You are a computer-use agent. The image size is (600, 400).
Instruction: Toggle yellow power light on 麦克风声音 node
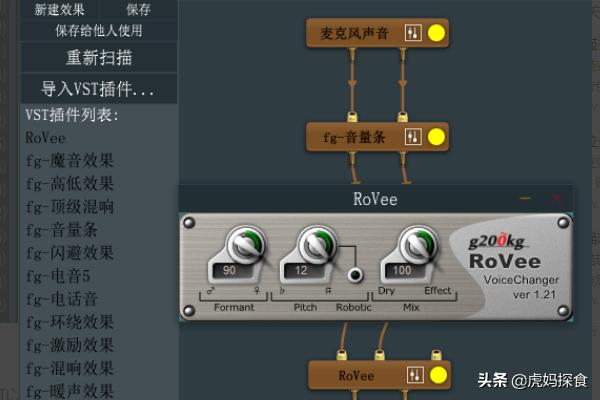coord(436,33)
